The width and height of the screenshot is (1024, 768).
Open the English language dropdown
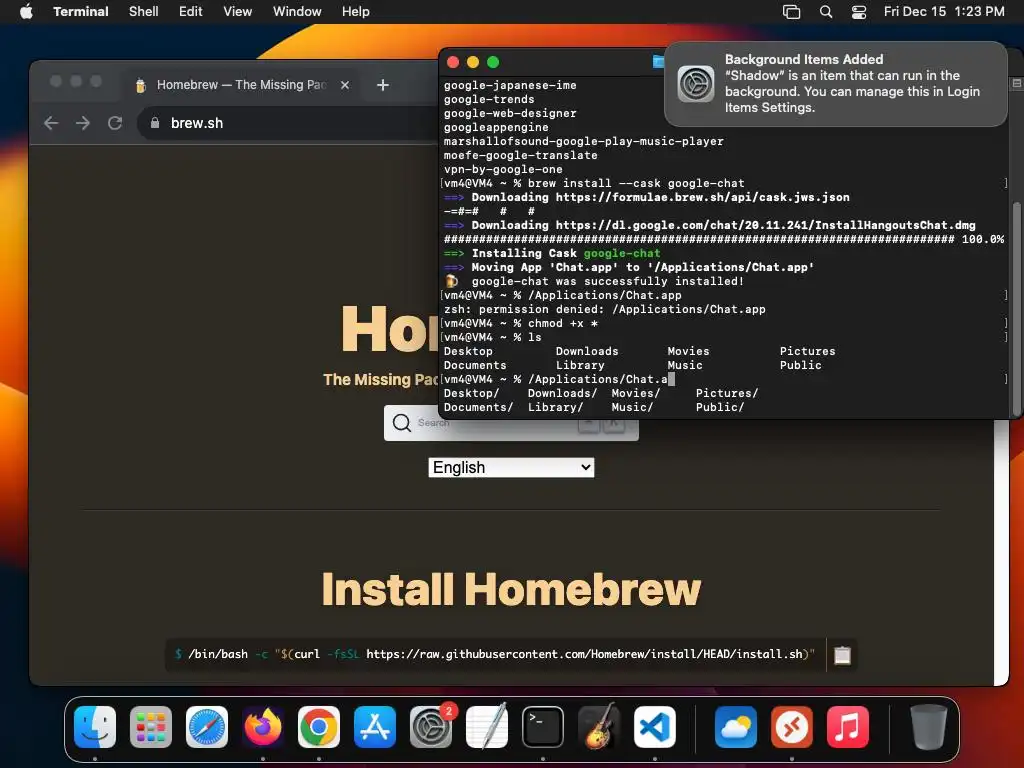pos(511,467)
